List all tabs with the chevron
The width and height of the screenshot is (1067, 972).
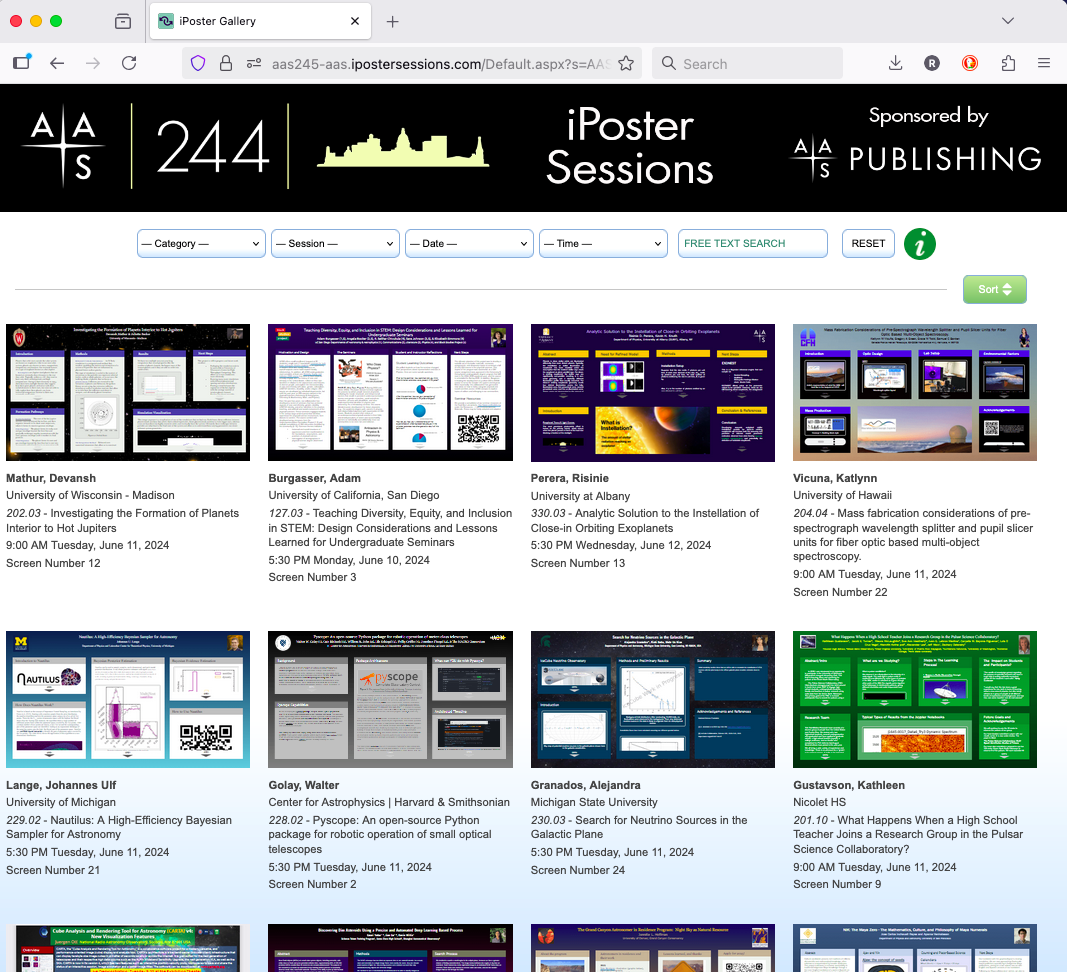coord(1007,21)
